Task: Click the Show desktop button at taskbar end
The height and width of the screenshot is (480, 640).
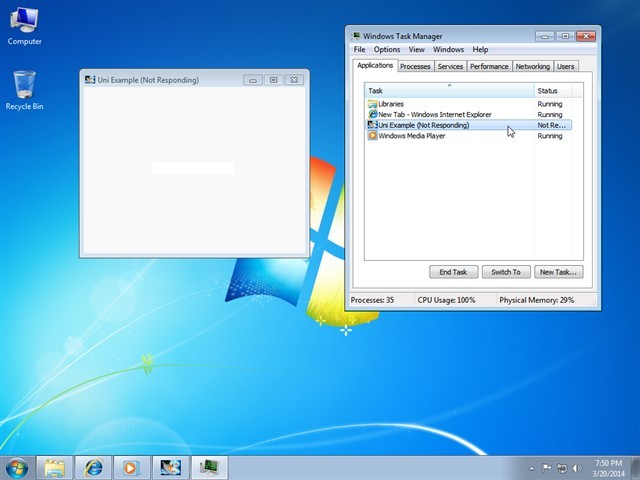Action: pyautogui.click(x=636, y=468)
